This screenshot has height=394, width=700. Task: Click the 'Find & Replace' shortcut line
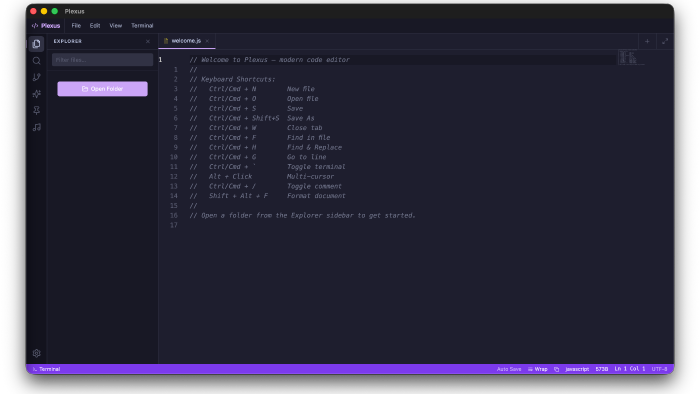tap(266, 147)
